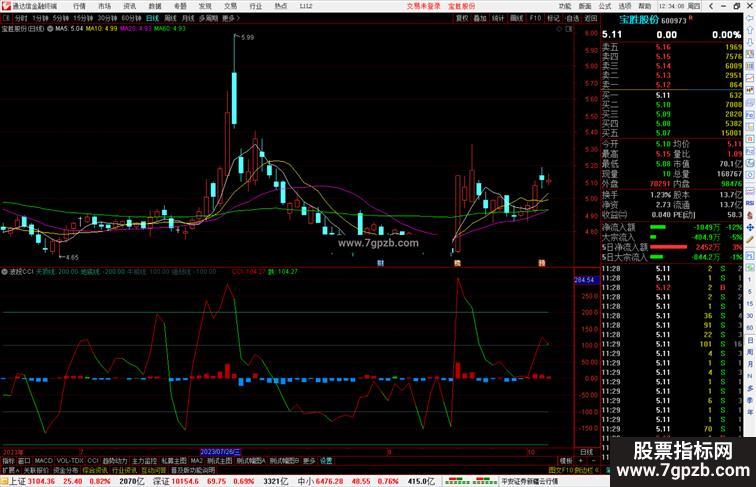
Task: Select the 私募主图 indicator tab
Action: 174,461
